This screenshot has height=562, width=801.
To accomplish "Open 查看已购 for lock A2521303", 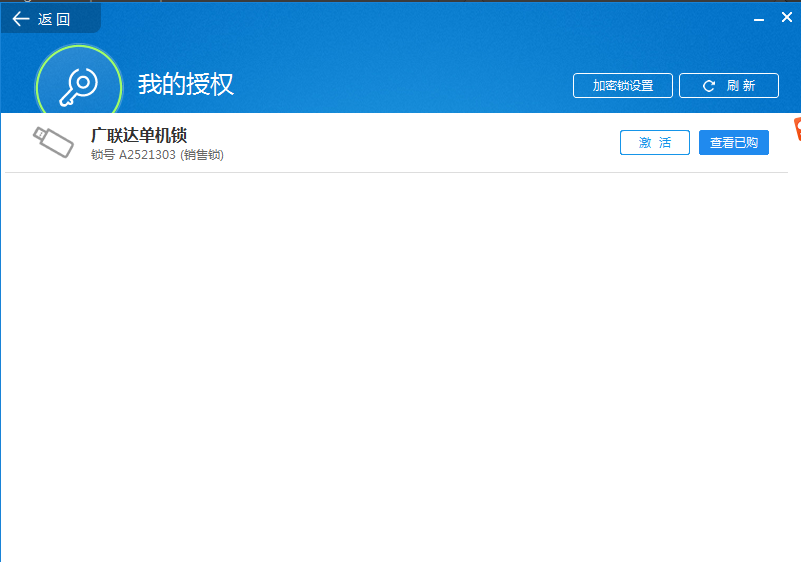I will tap(734, 142).
